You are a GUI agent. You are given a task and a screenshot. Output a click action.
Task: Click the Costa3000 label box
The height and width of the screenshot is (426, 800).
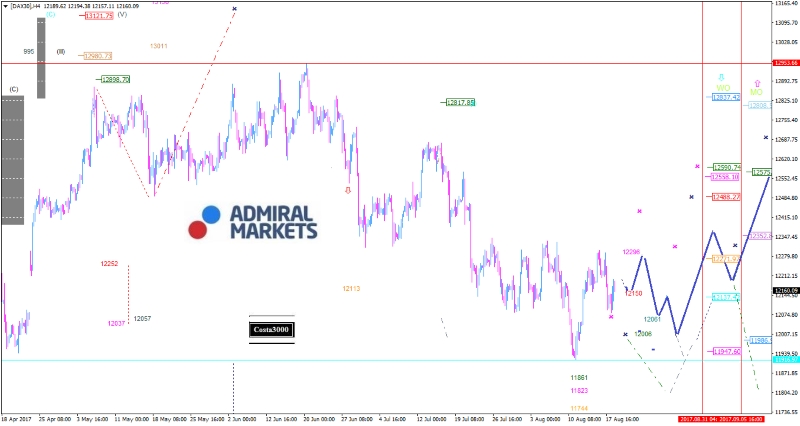272,329
